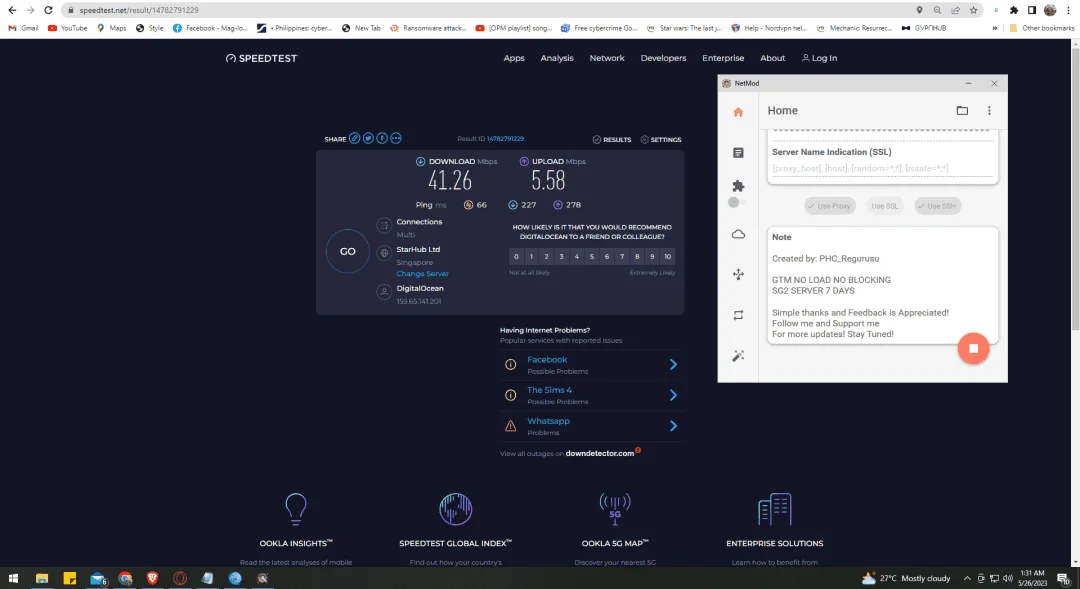
Task: Expand the Facebook outage row chevron
Action: (673, 364)
